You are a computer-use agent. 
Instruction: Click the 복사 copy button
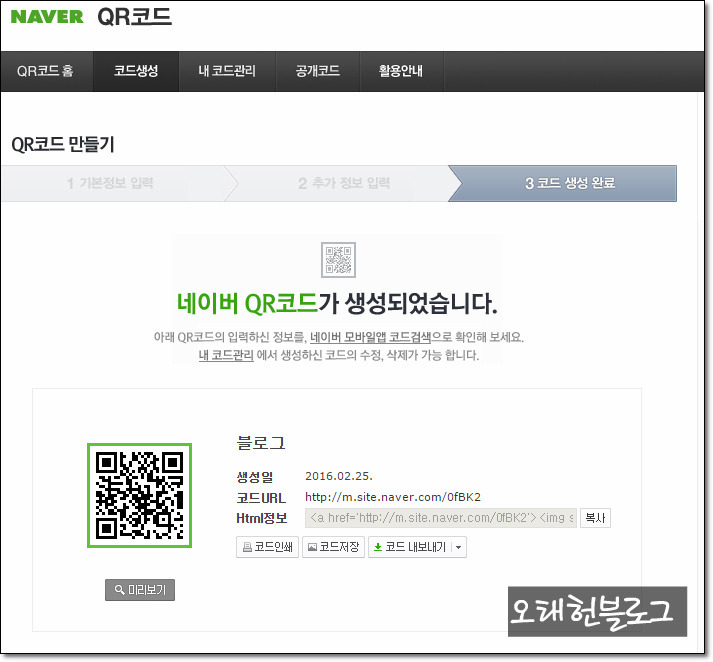pos(595,518)
